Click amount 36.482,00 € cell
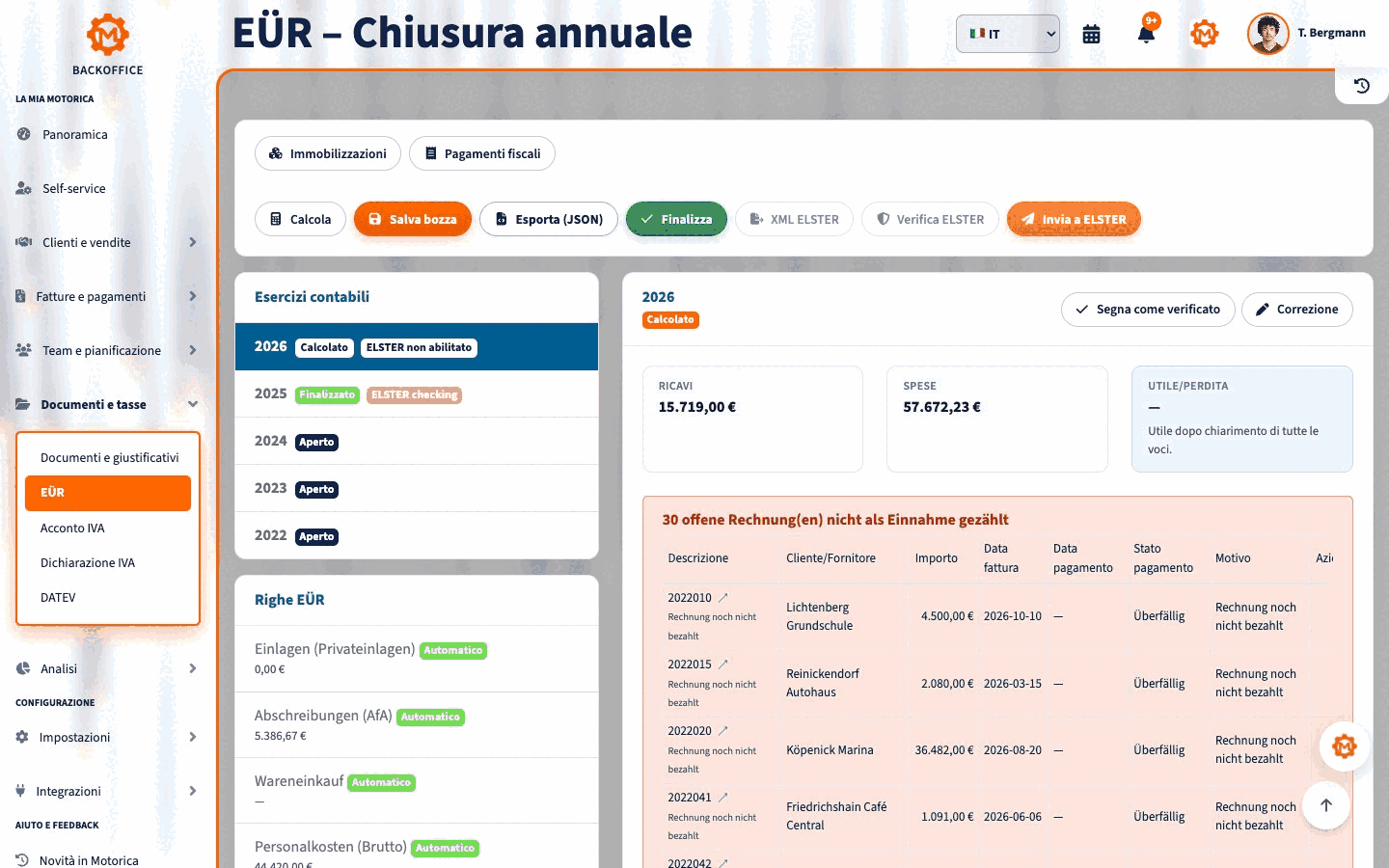1389x868 pixels. pyautogui.click(x=943, y=749)
